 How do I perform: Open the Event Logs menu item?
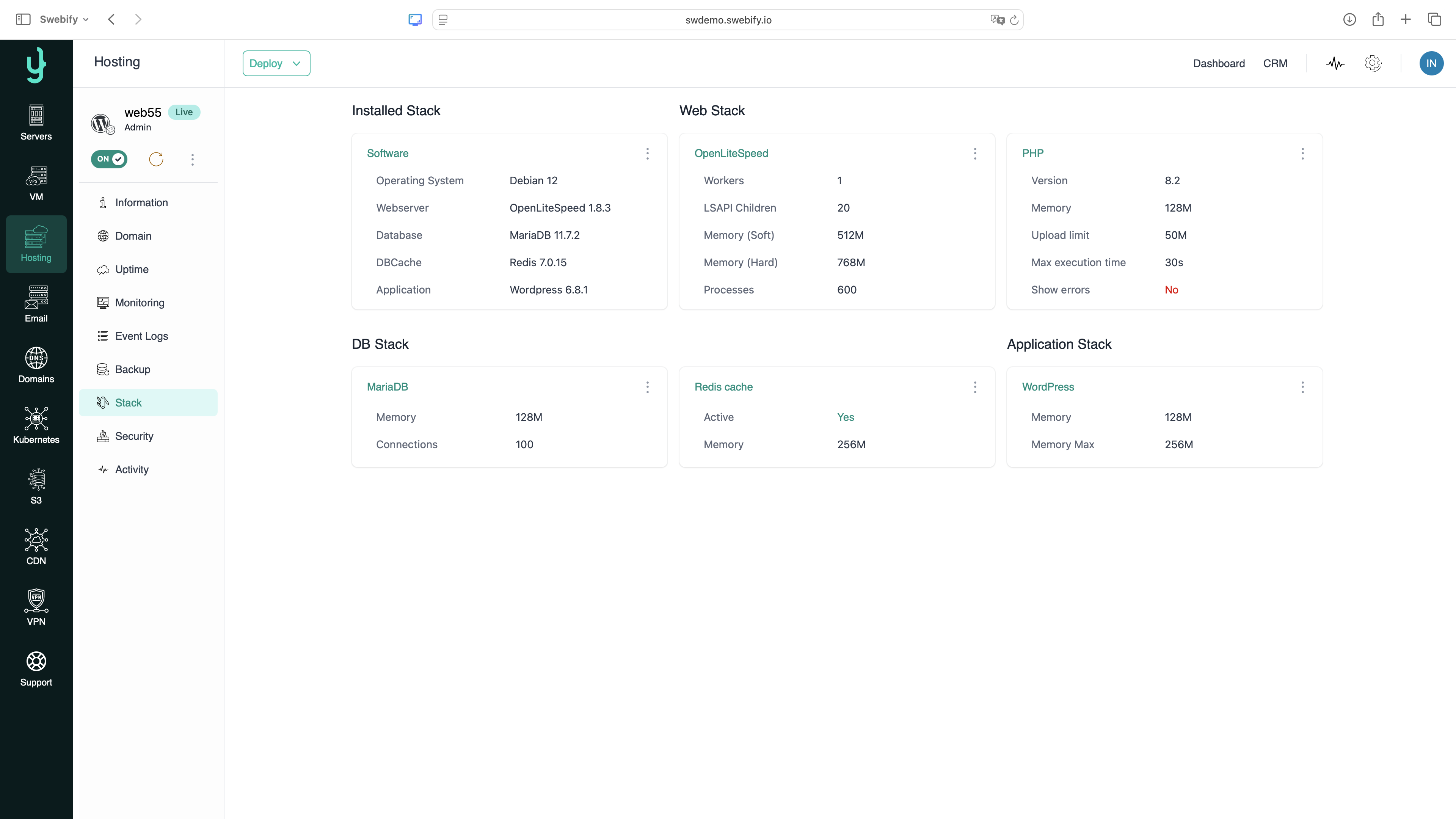[x=148, y=336]
